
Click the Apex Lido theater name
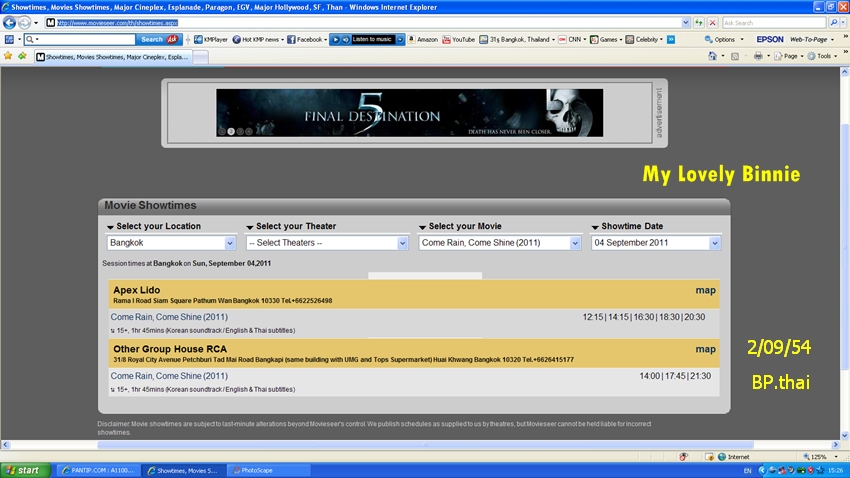tap(137, 290)
